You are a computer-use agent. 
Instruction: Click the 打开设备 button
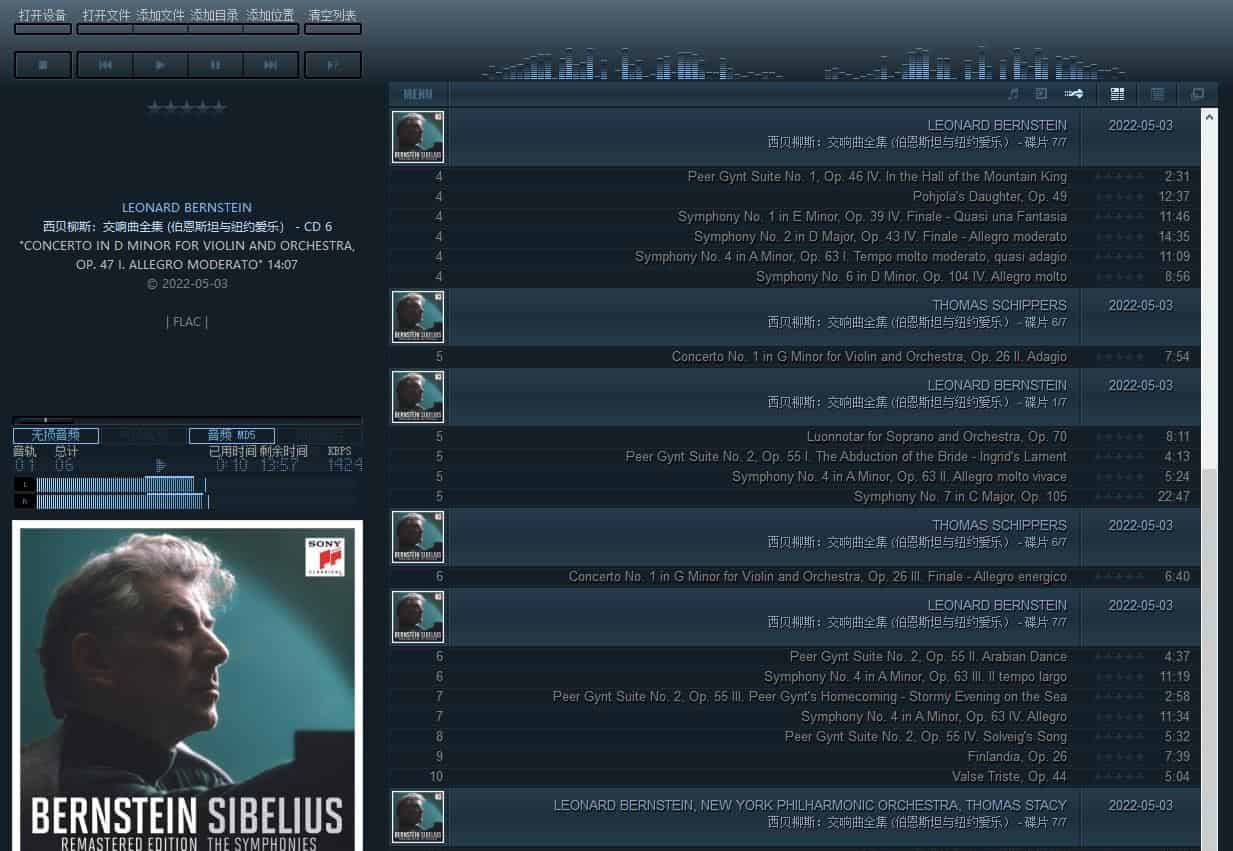coord(43,20)
